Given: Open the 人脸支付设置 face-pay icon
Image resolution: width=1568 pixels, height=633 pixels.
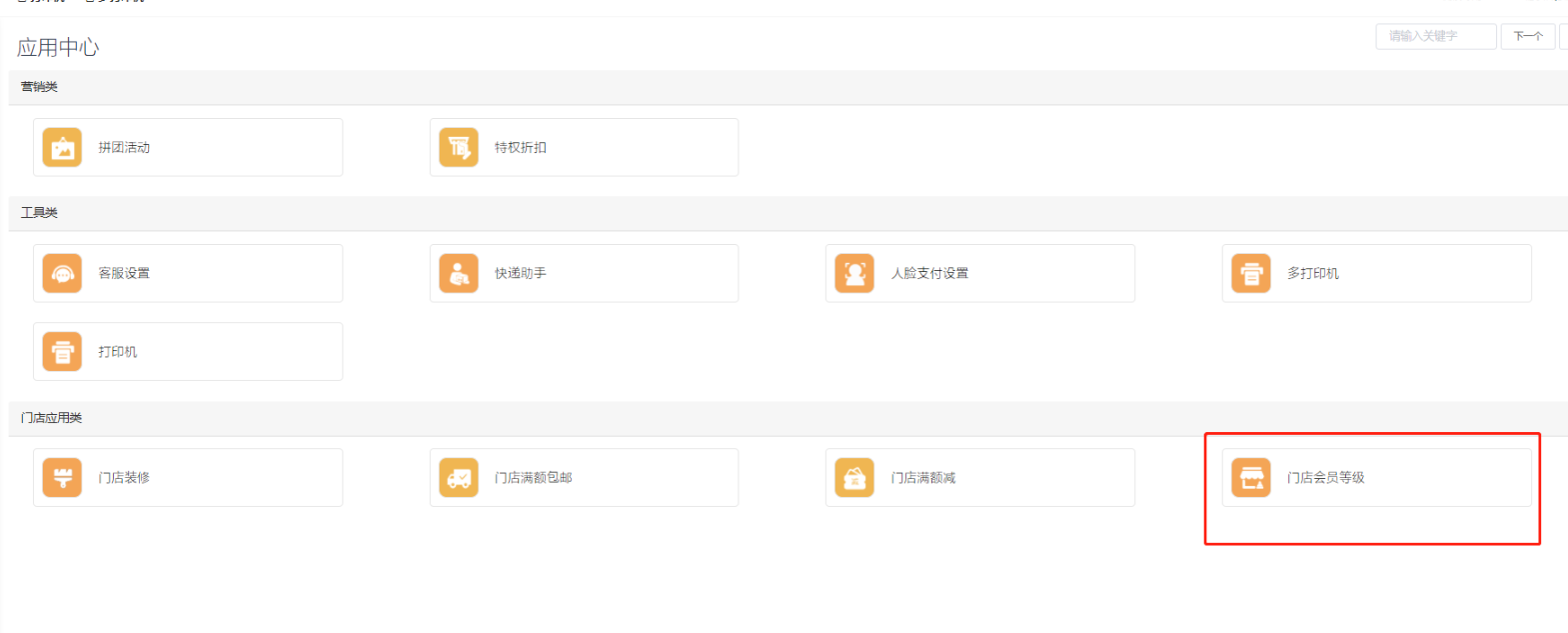Looking at the screenshot, I should coord(854,274).
